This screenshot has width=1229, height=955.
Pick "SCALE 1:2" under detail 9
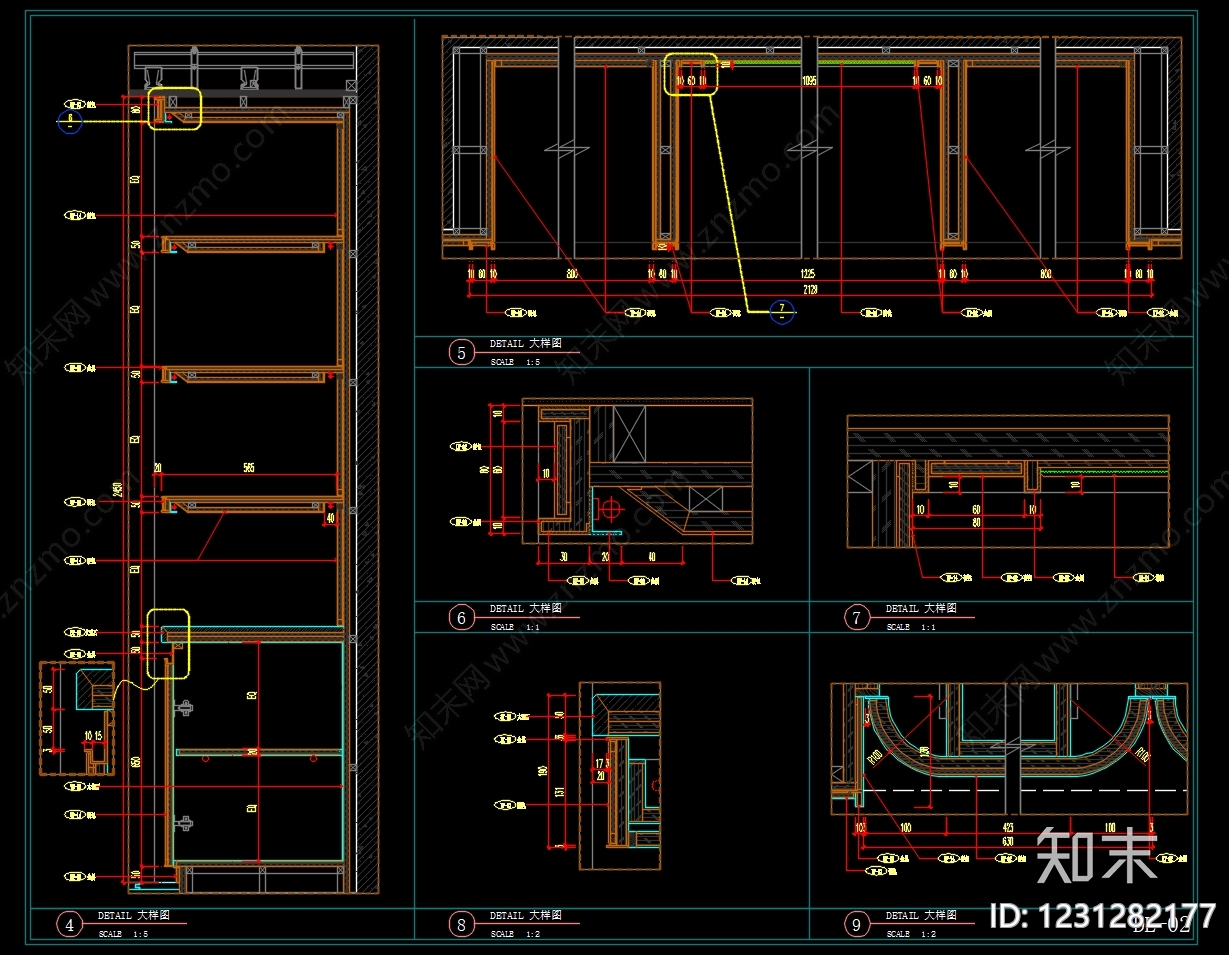pos(910,934)
